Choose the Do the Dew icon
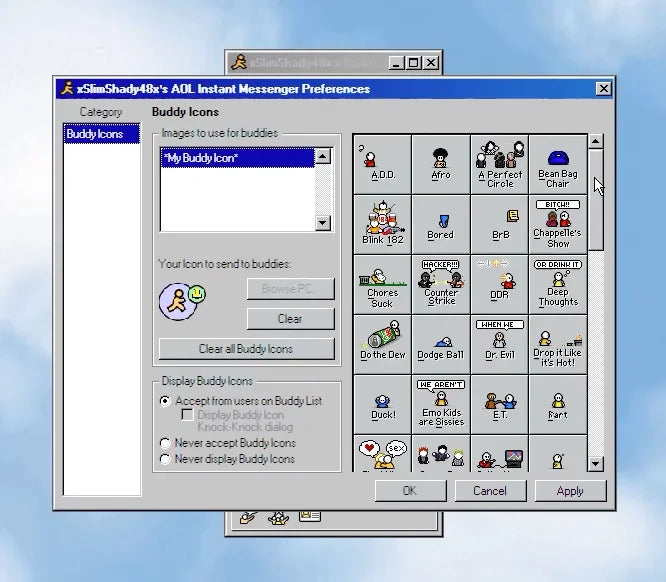The height and width of the screenshot is (582, 666). [x=381, y=343]
